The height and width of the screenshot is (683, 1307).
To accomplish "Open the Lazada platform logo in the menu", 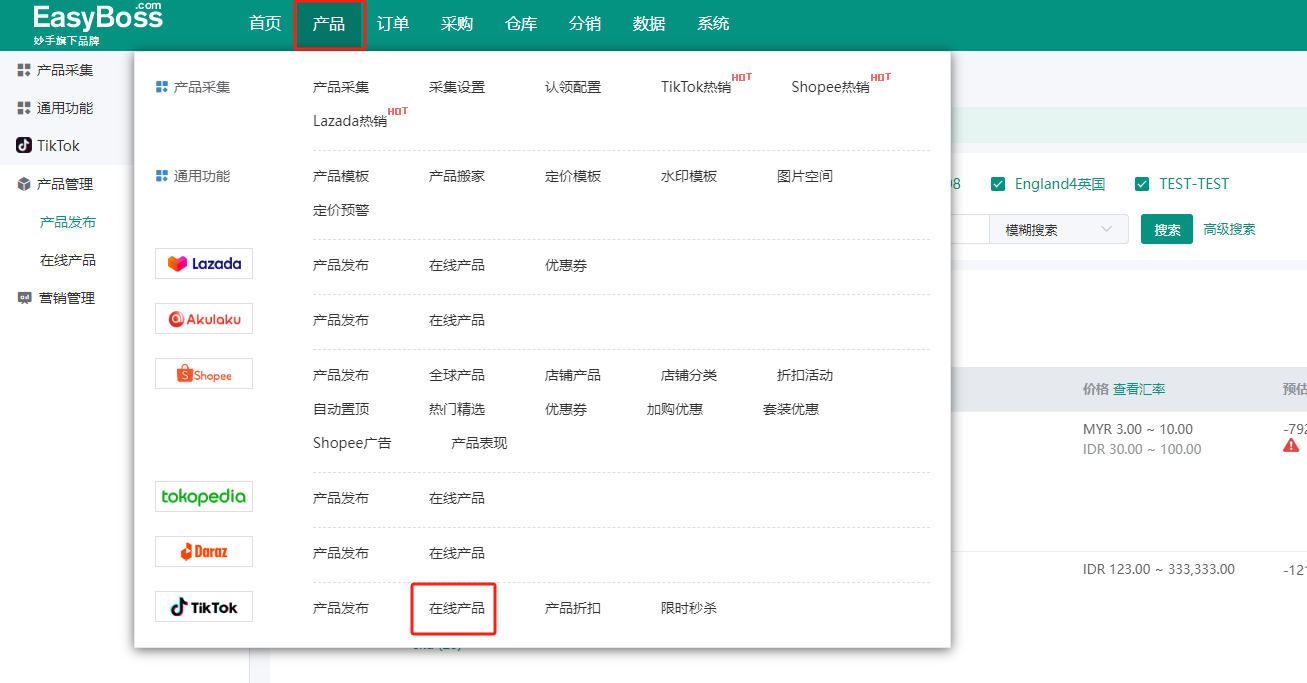I will 204,264.
